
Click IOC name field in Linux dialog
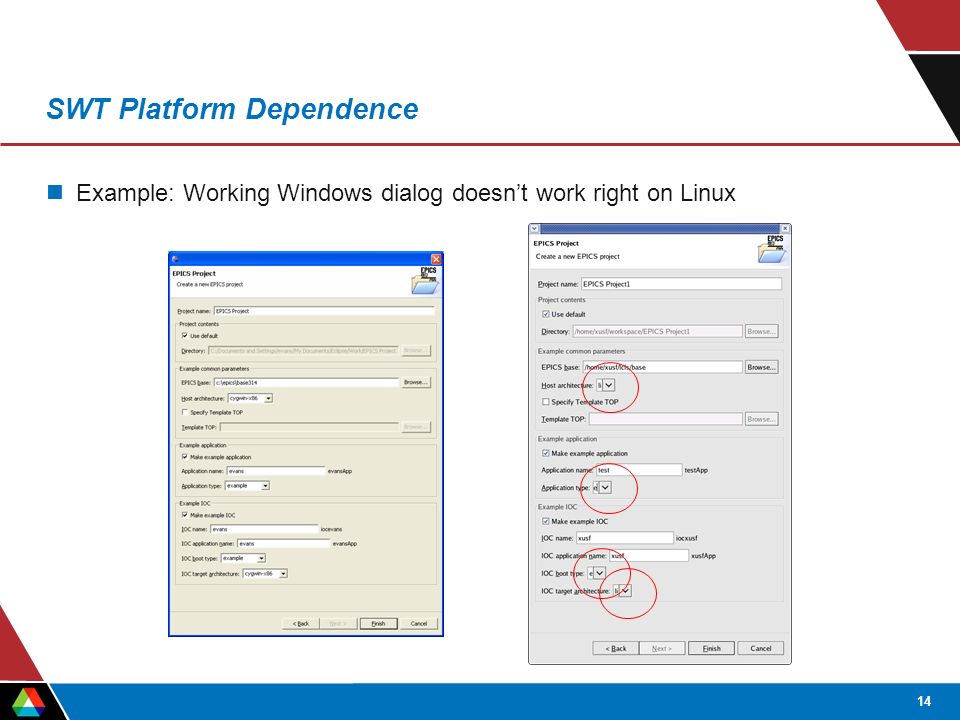coord(624,538)
